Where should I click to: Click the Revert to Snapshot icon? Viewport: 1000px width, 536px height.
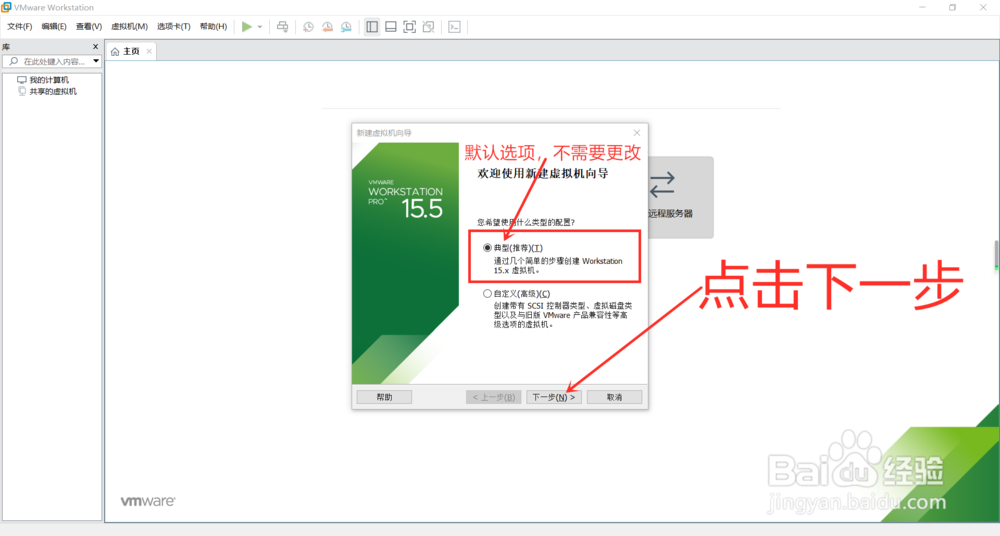click(x=327, y=27)
